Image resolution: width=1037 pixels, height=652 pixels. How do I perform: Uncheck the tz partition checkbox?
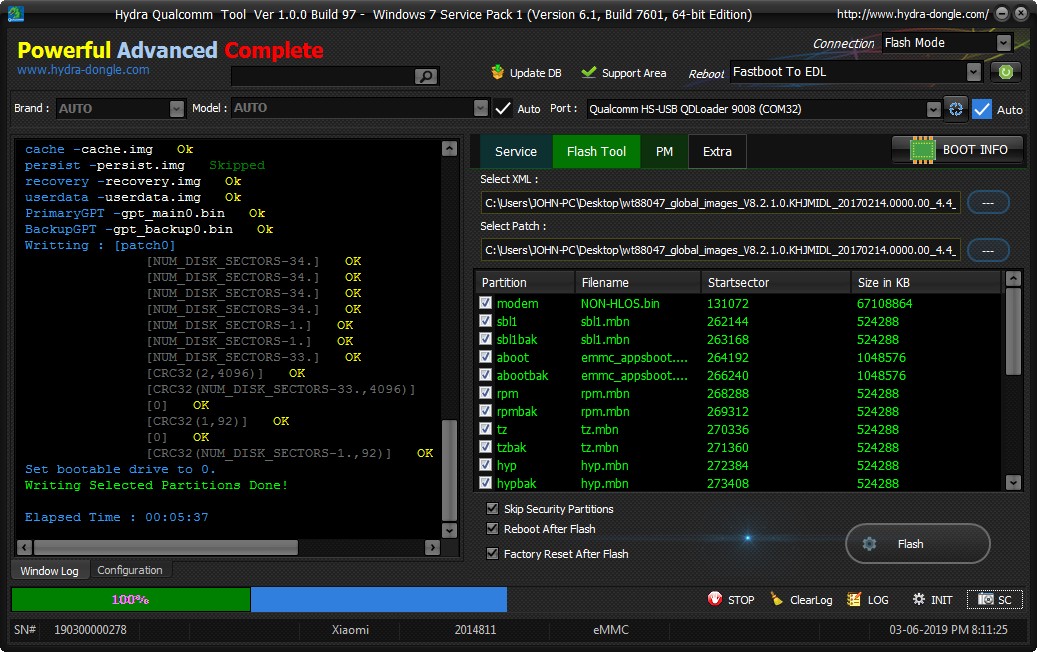485,428
